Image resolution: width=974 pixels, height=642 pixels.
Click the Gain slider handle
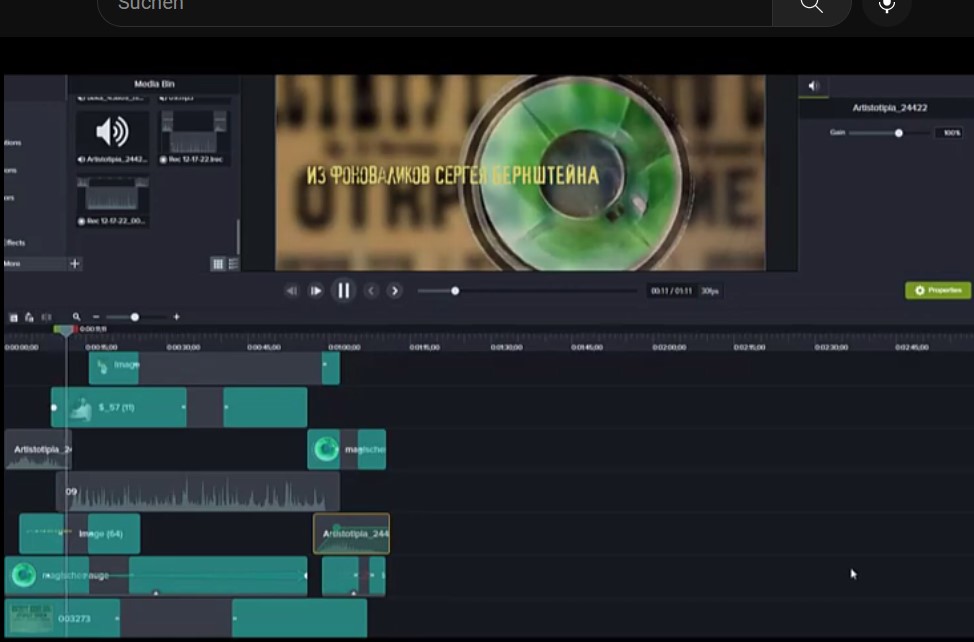(899, 133)
